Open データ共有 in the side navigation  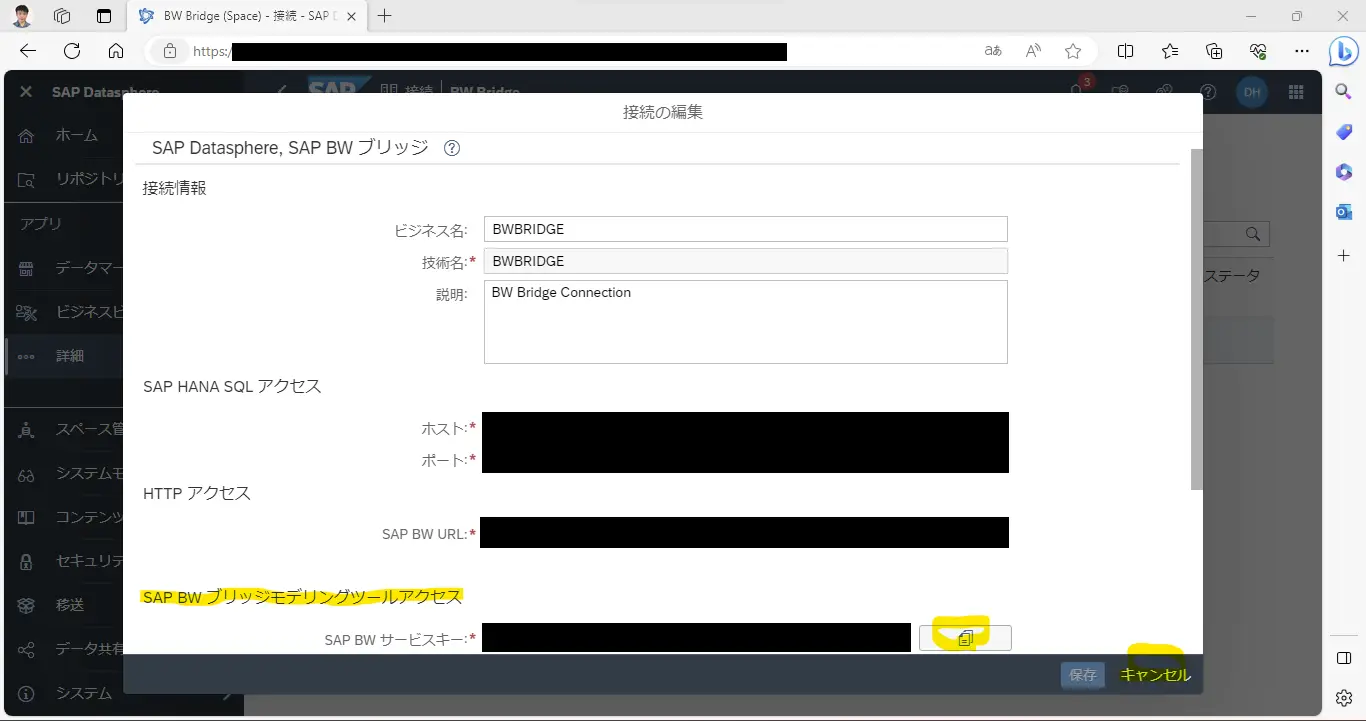(64, 649)
